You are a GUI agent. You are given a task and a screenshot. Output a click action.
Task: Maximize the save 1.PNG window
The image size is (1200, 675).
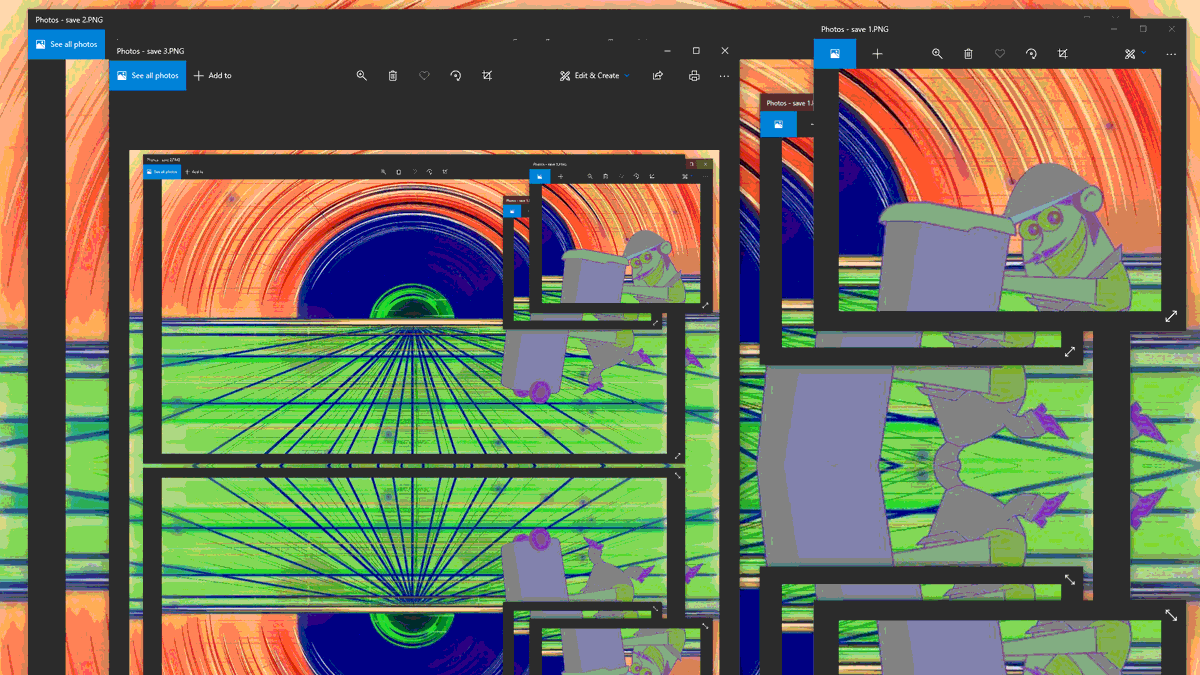point(1143,29)
